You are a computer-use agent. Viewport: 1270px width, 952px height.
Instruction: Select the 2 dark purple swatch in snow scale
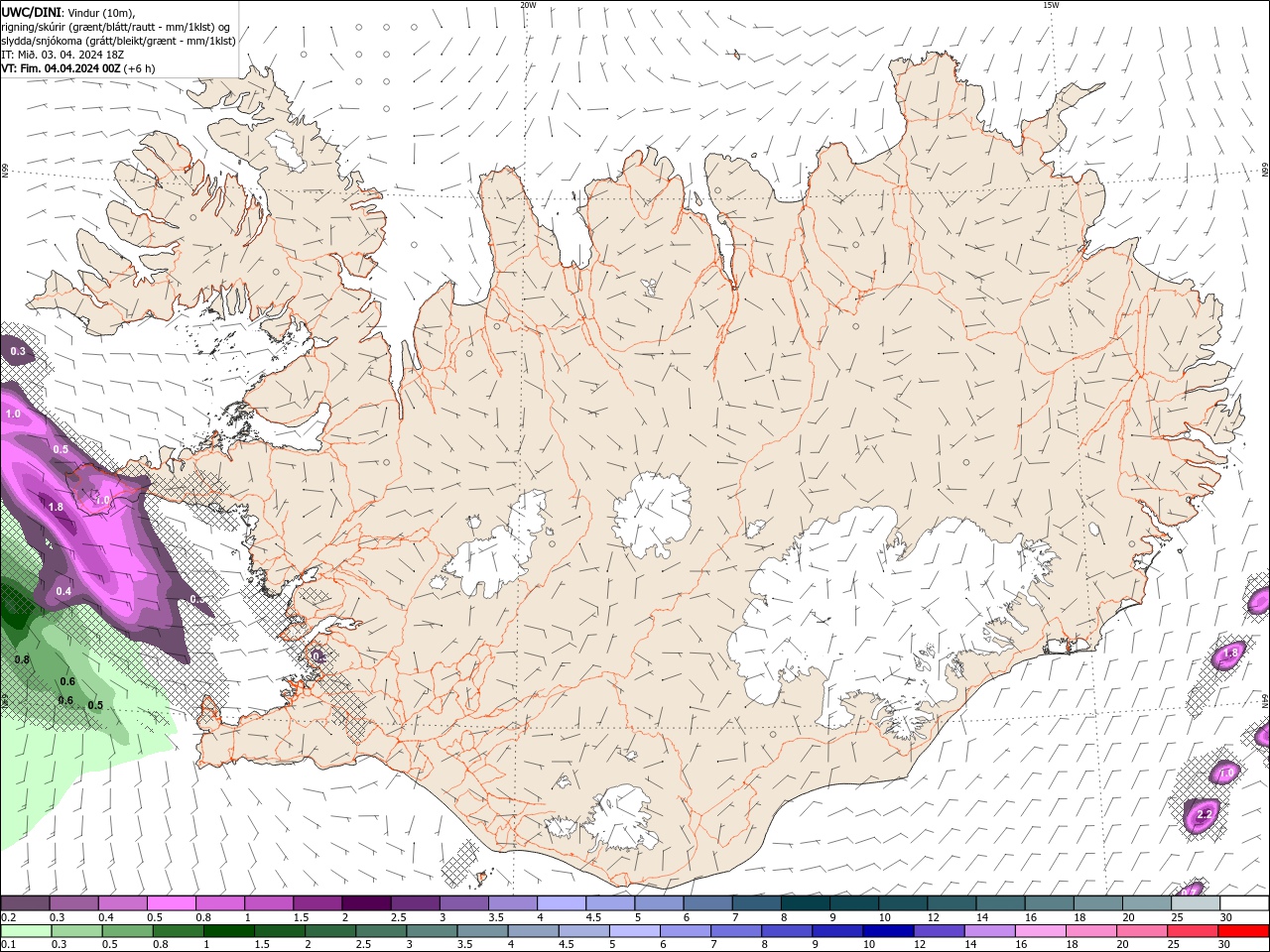click(x=366, y=903)
